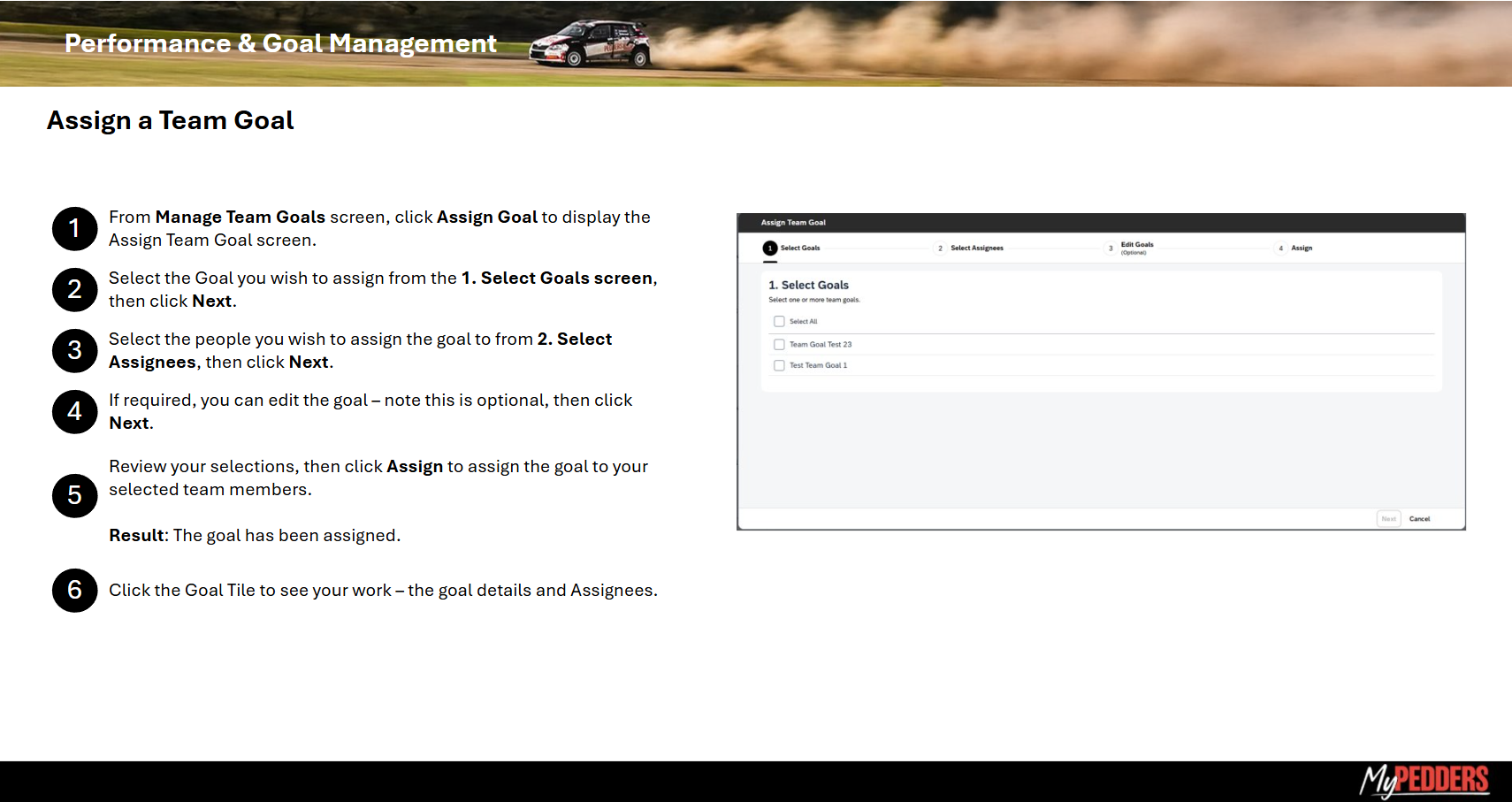Click the black step 3 bullet circle
Image resolution: width=1512 pixels, height=802 pixels.
[x=74, y=351]
